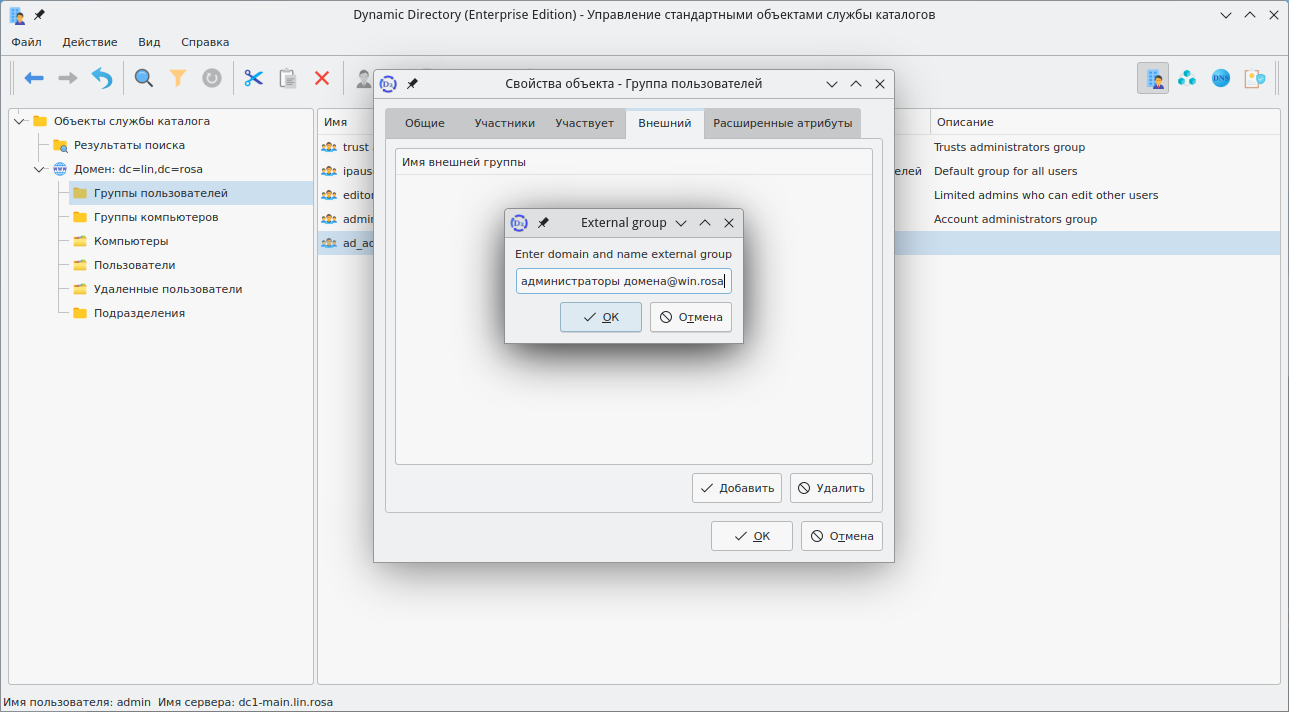Image resolution: width=1289 pixels, height=712 pixels.
Task: Confirm with OK in External group dialog
Action: (601, 317)
